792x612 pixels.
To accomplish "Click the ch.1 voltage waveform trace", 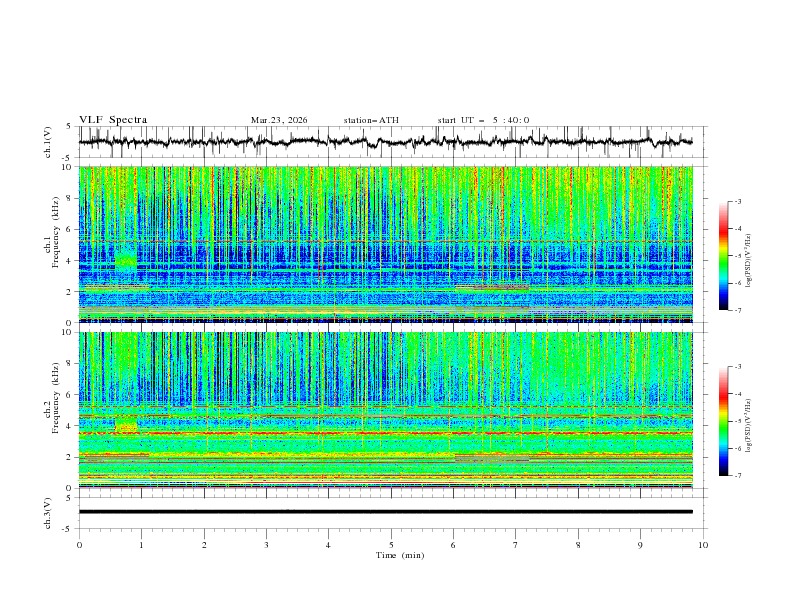I will (386, 142).
